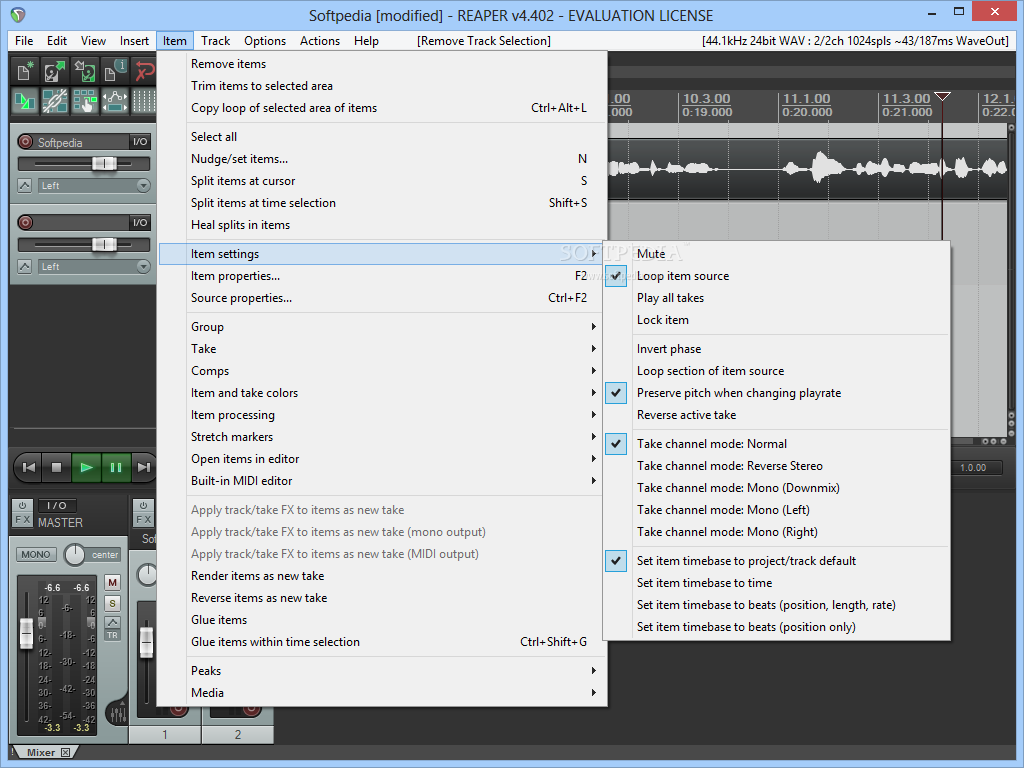The image size is (1024, 768).
Task: Toggle the grid lines toolbar icon
Action: click(x=144, y=101)
